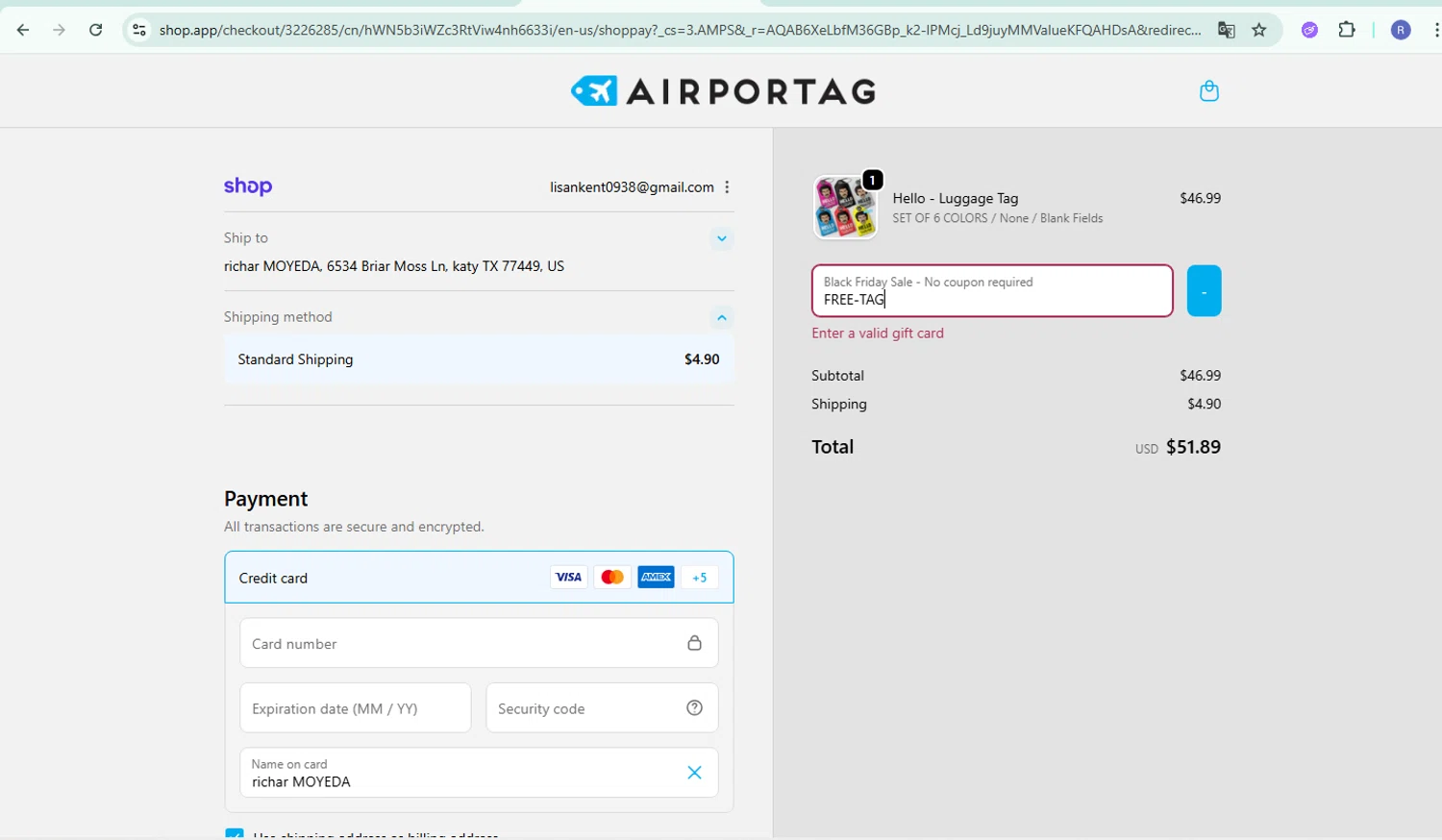Click the Amex card logo
This screenshot has width=1442, height=840.
[x=656, y=578]
